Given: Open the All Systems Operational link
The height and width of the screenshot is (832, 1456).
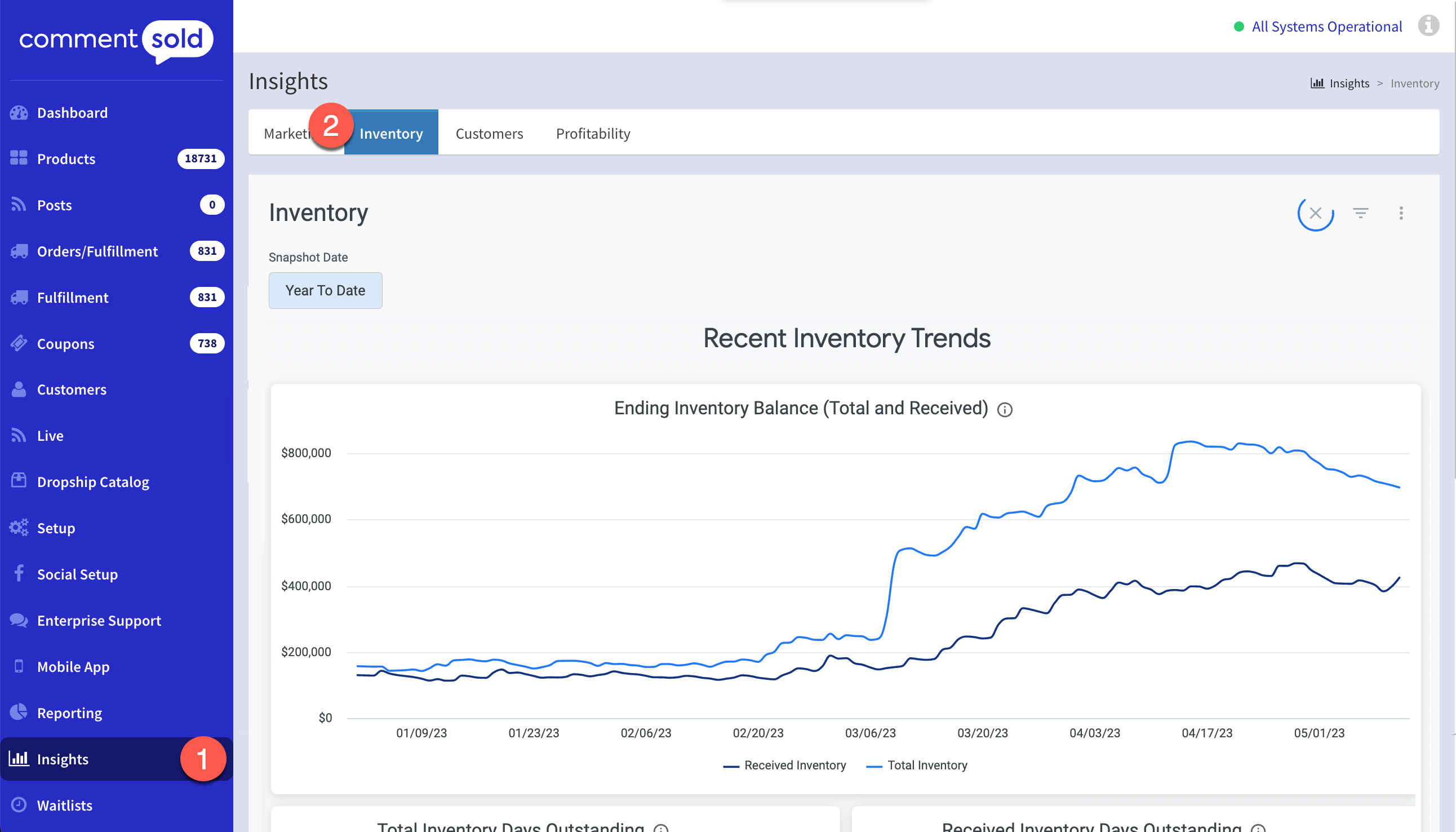Looking at the screenshot, I should tap(1326, 26).
